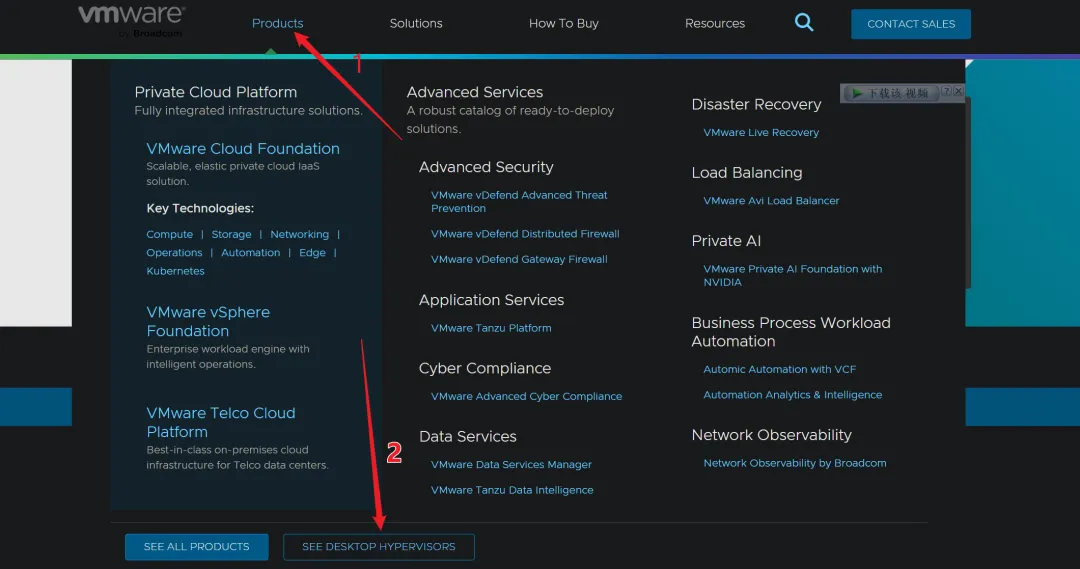Click the VMware logo
The width and height of the screenshot is (1080, 569).
tap(131, 18)
